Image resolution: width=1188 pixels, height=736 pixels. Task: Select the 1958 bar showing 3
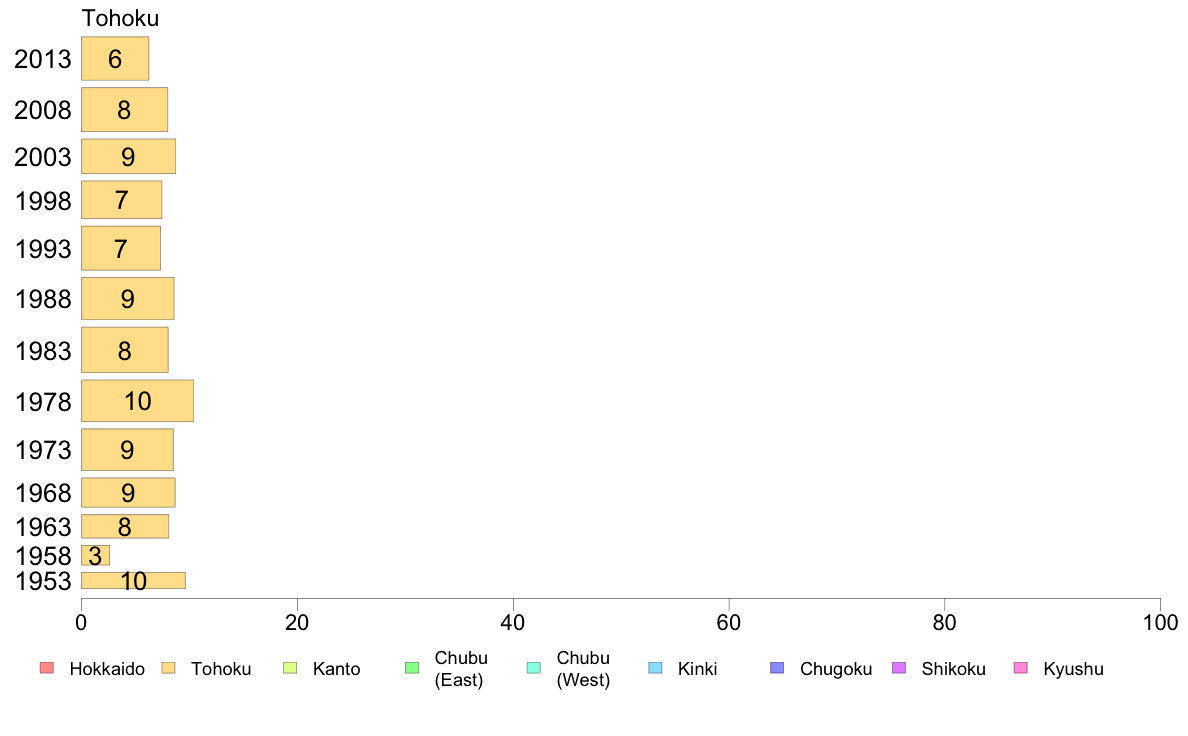[x=95, y=556]
